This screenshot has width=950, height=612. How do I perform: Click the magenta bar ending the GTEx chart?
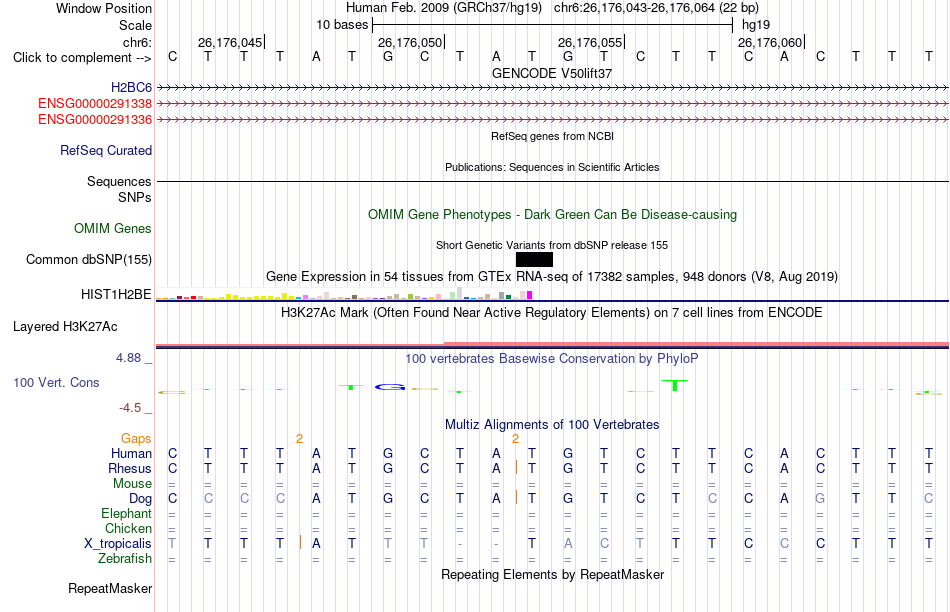530,295
